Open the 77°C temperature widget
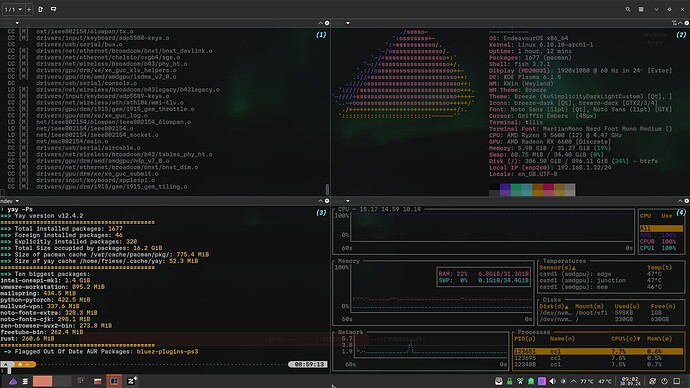Image resolution: width=690 pixels, height=388 pixels. click(x=587, y=381)
